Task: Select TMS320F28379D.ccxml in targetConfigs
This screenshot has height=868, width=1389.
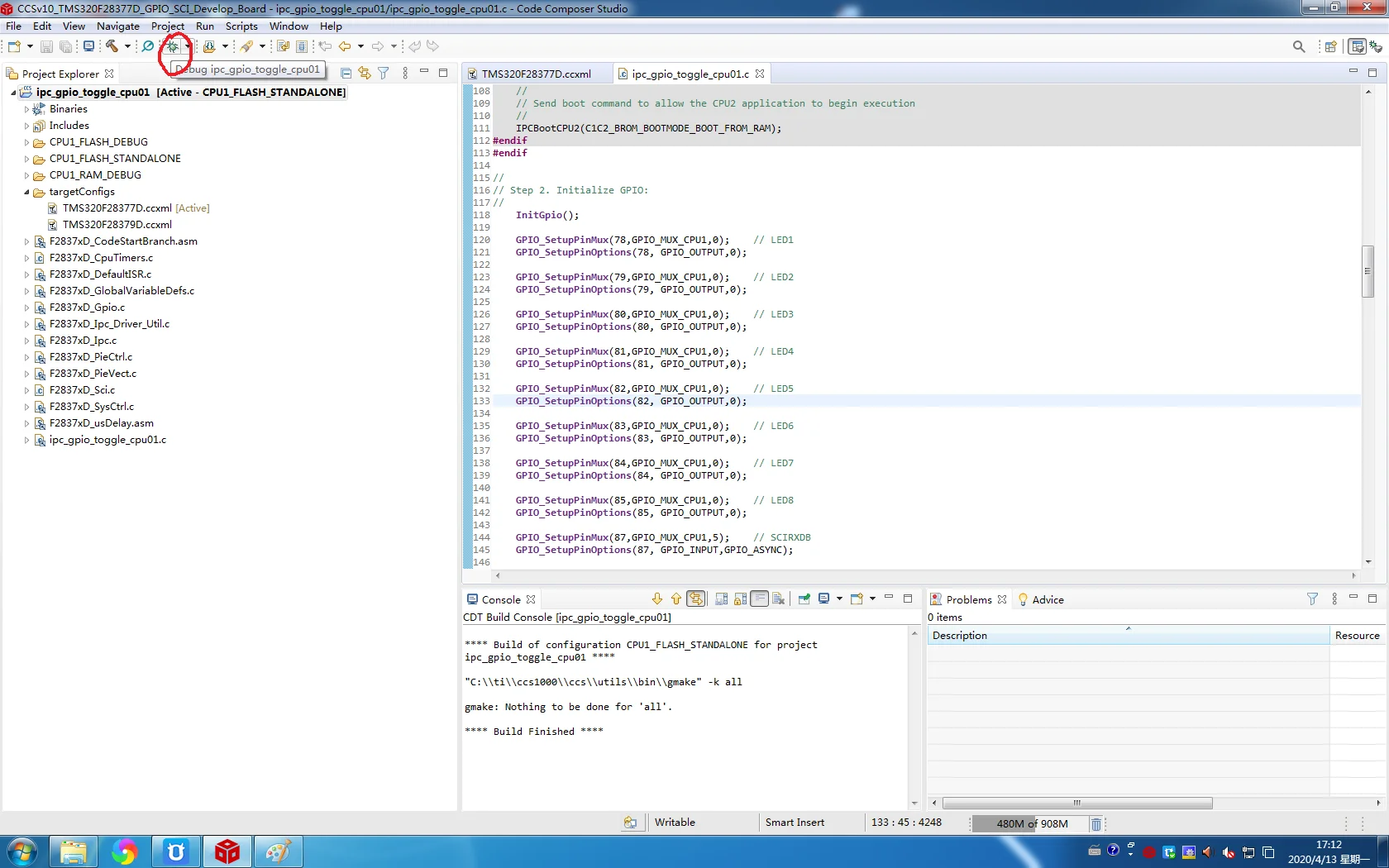Action: click(x=117, y=225)
